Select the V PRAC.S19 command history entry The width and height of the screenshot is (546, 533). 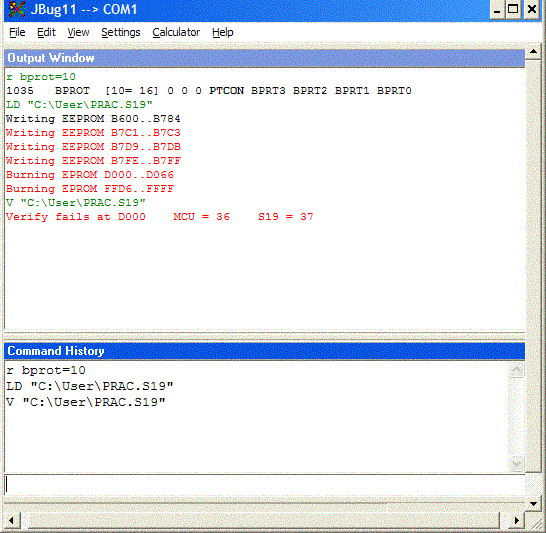pyautogui.click(x=86, y=402)
